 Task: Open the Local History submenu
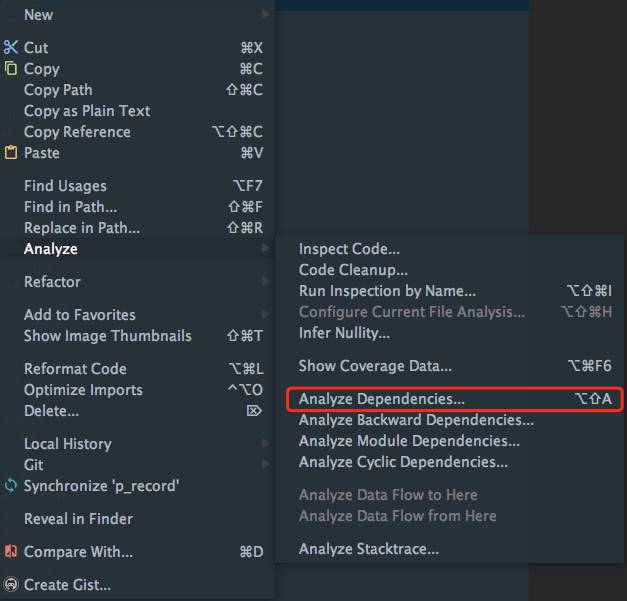tap(67, 444)
